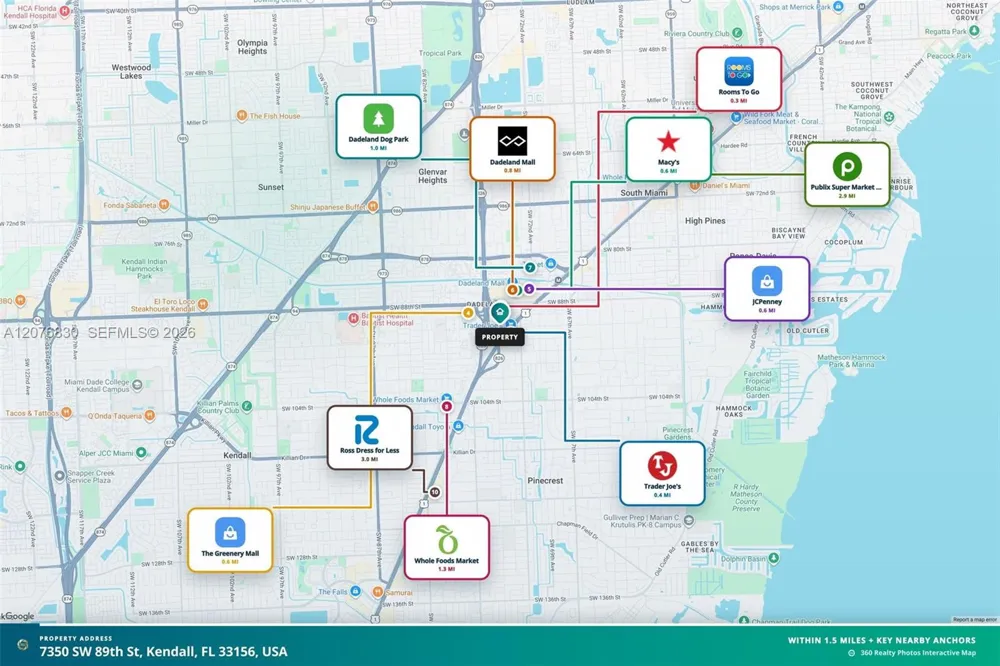This screenshot has width=1000, height=666.
Task: Click Dolphin Basin map pin
Action: point(774,558)
